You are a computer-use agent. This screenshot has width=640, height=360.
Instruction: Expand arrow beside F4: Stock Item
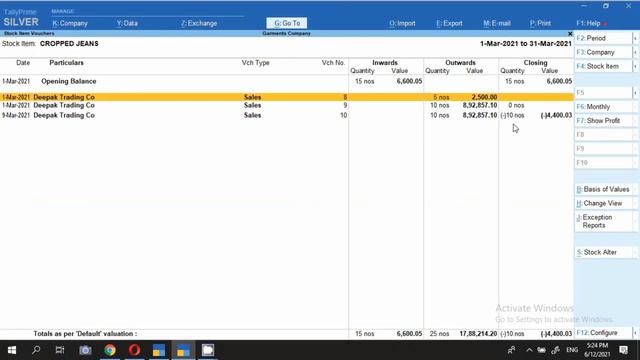pos(635,66)
